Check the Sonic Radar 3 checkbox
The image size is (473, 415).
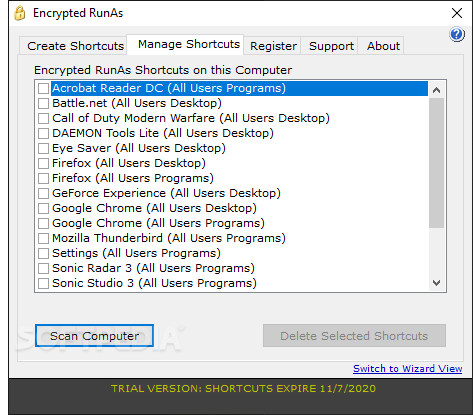pos(43,268)
